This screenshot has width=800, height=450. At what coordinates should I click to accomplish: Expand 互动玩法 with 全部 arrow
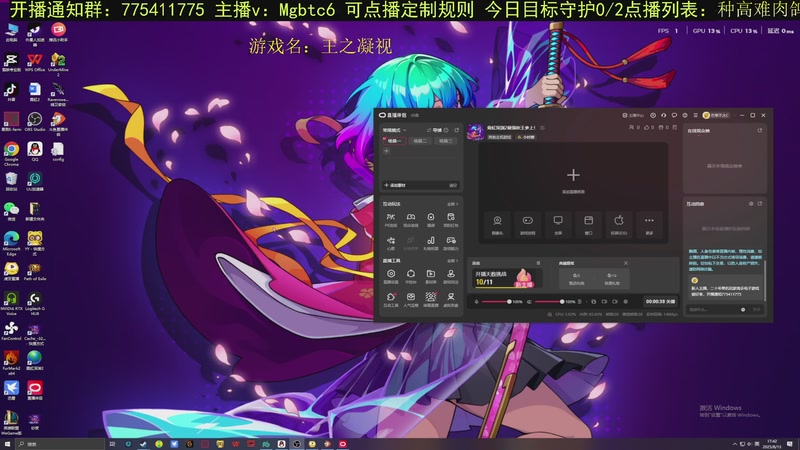[452, 204]
